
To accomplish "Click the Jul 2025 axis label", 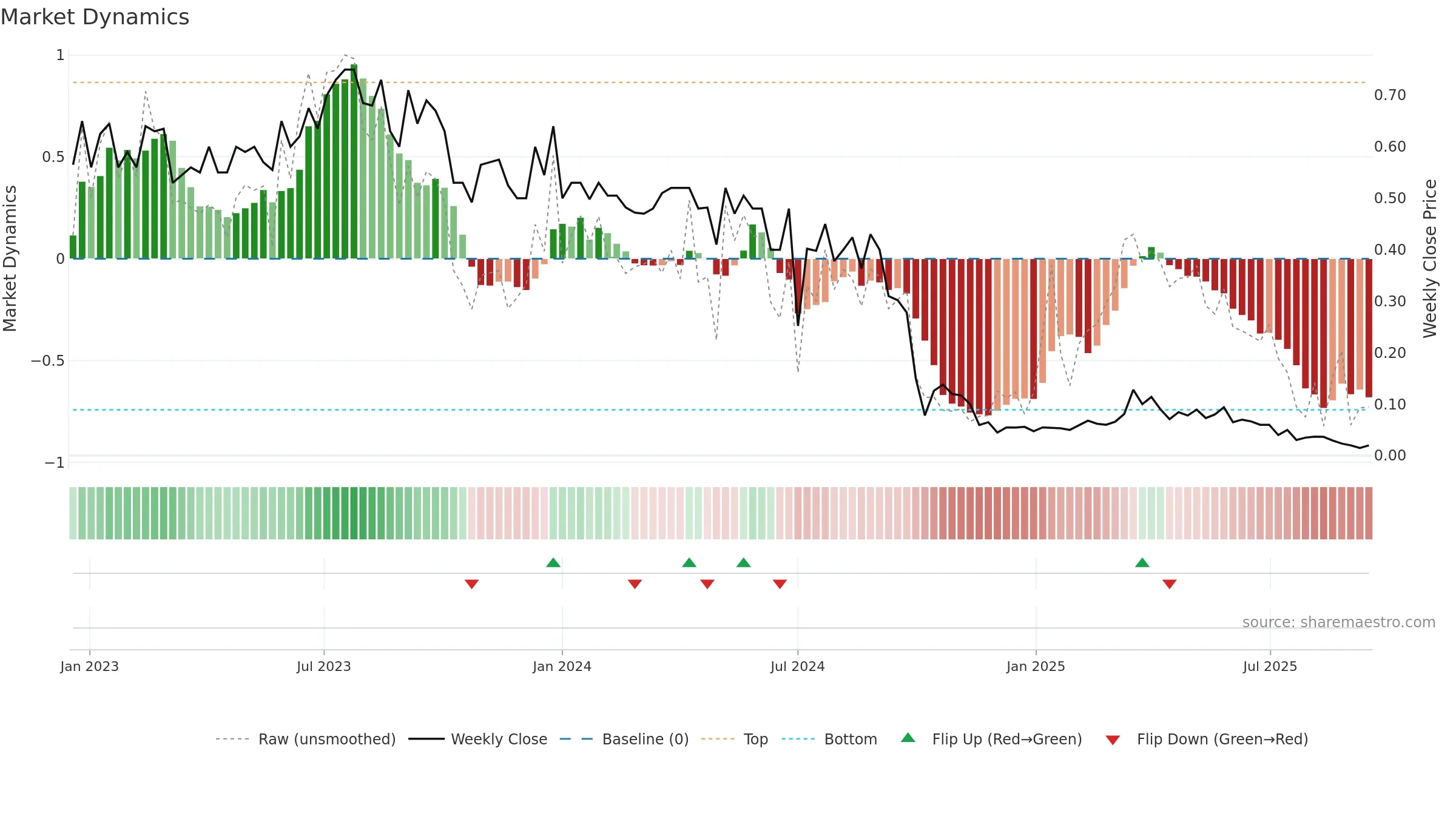I will pos(1270,666).
